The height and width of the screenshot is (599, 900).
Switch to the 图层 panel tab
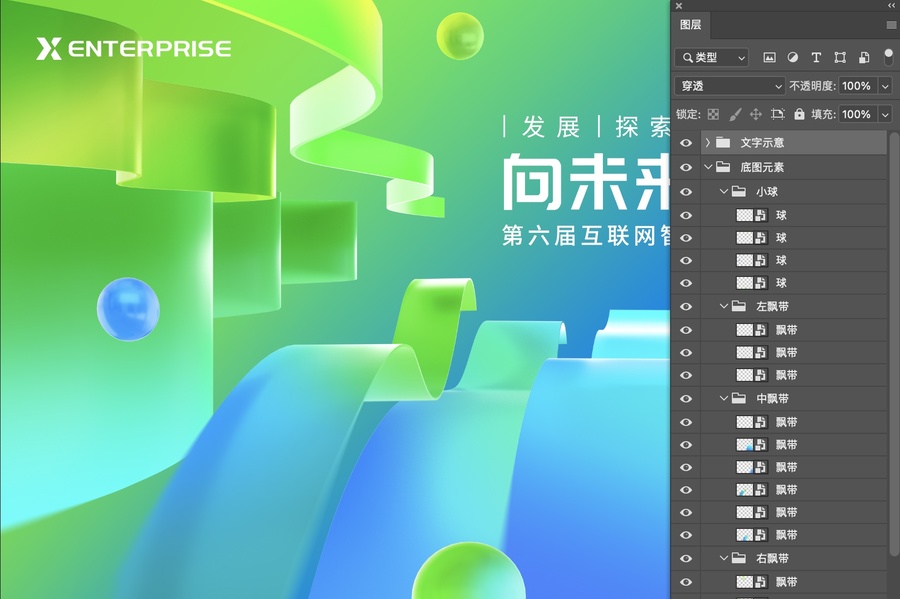point(690,25)
